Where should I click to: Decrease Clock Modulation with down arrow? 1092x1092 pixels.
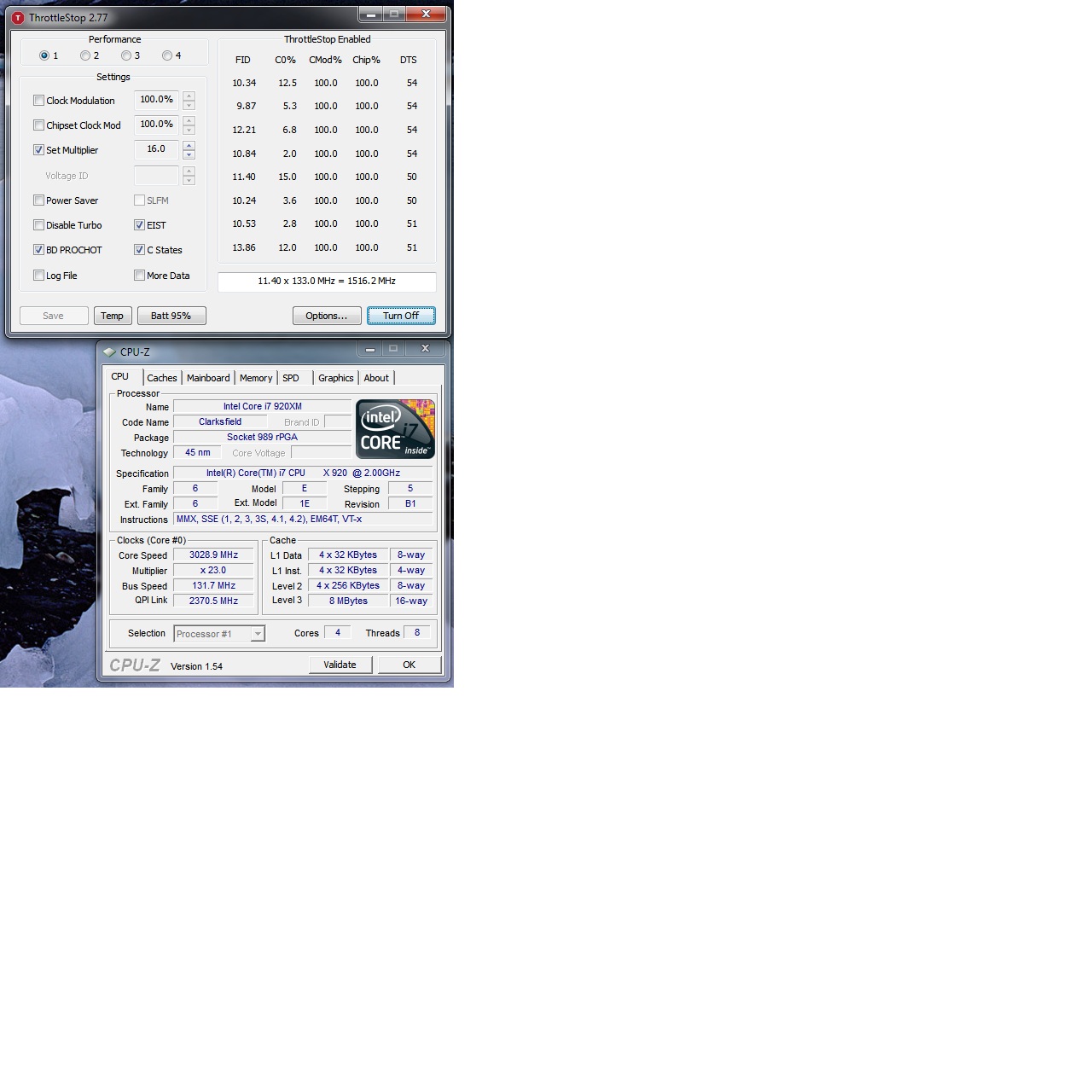point(189,105)
